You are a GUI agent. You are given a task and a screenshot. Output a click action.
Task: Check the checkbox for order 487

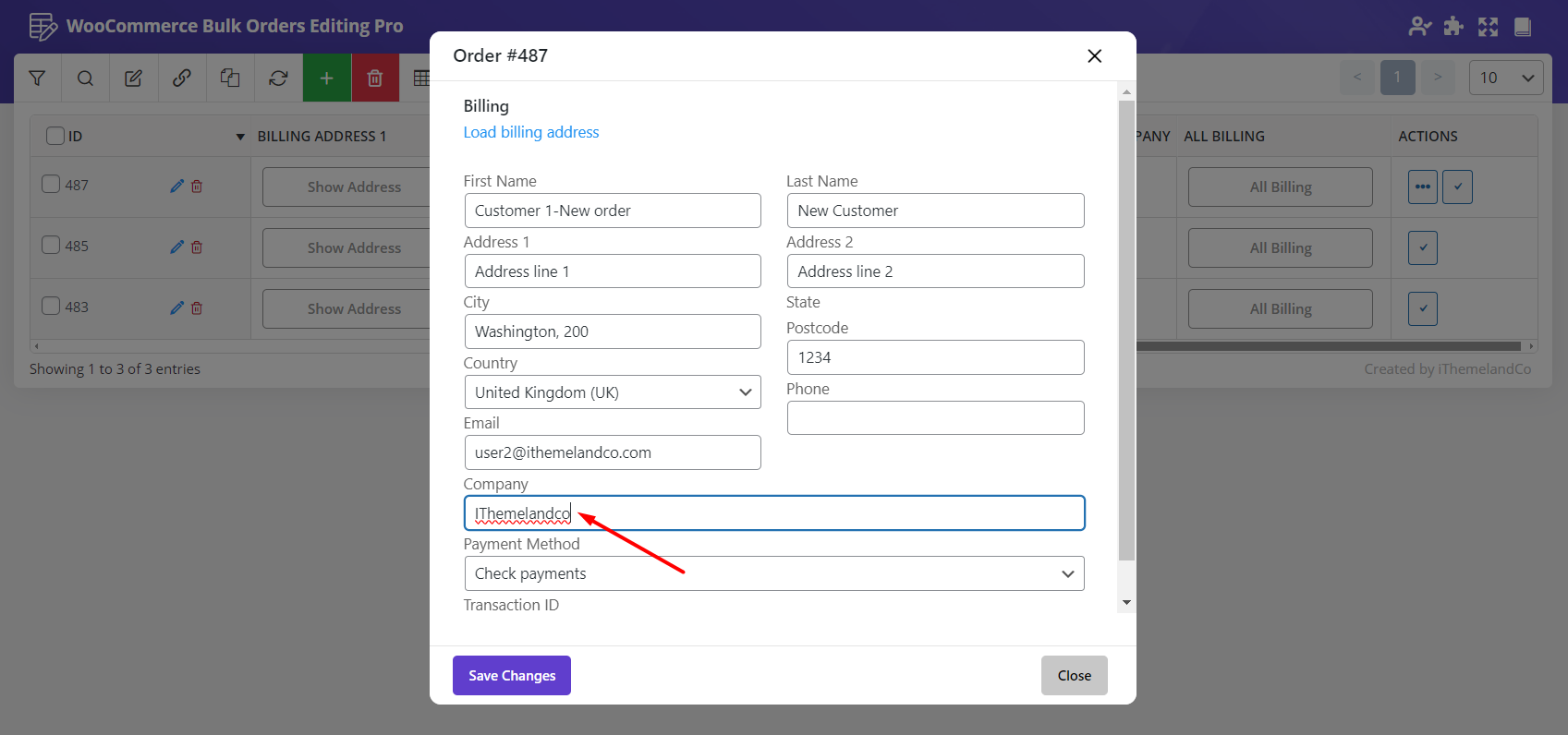51,185
